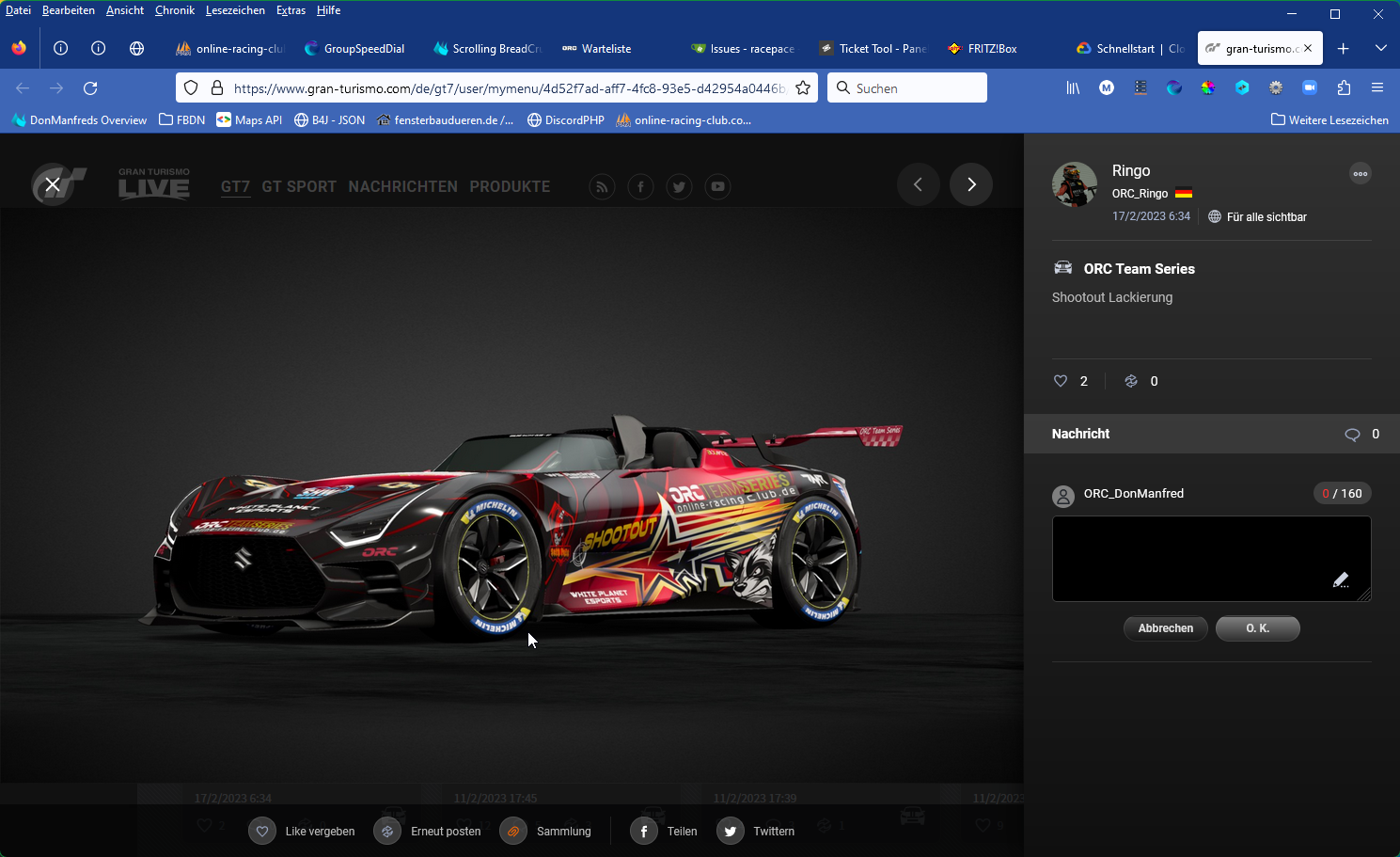This screenshot has height=857, width=1400.
Task: Add to Sammlung collection icon
Action: pyautogui.click(x=513, y=832)
